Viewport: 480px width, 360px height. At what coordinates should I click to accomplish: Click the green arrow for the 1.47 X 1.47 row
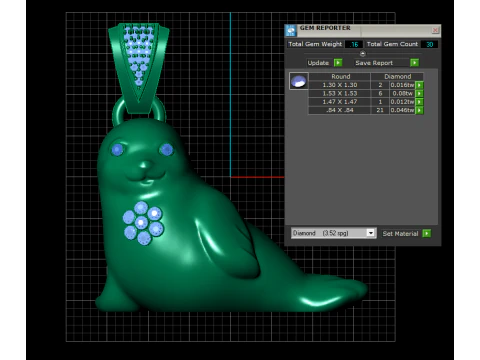[419, 102]
